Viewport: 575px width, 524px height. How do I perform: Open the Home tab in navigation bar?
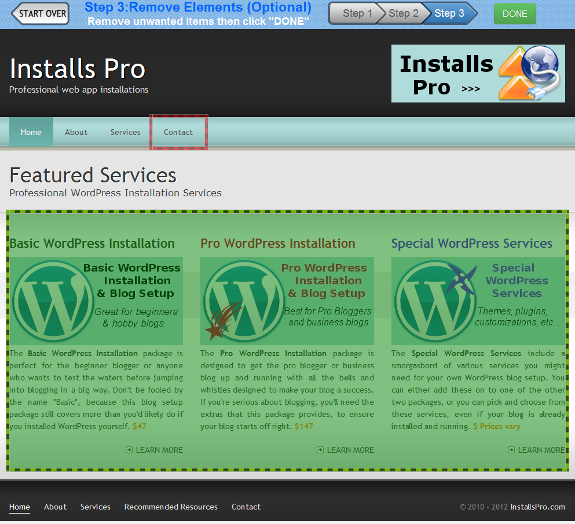[x=31, y=132]
